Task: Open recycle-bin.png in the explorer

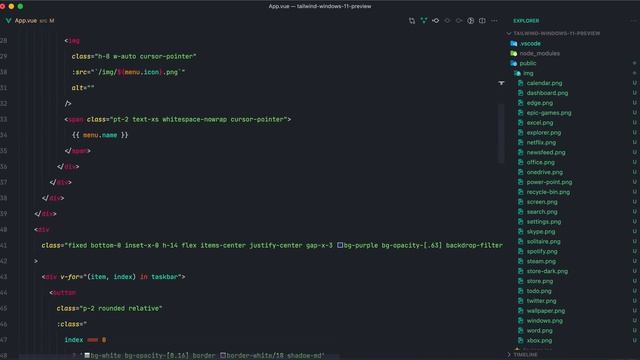Action: click(548, 192)
